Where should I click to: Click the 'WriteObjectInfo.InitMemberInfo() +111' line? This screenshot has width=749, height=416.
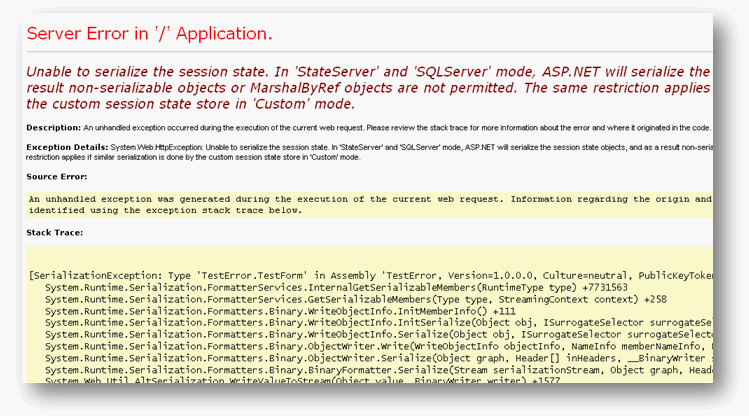(x=280, y=311)
